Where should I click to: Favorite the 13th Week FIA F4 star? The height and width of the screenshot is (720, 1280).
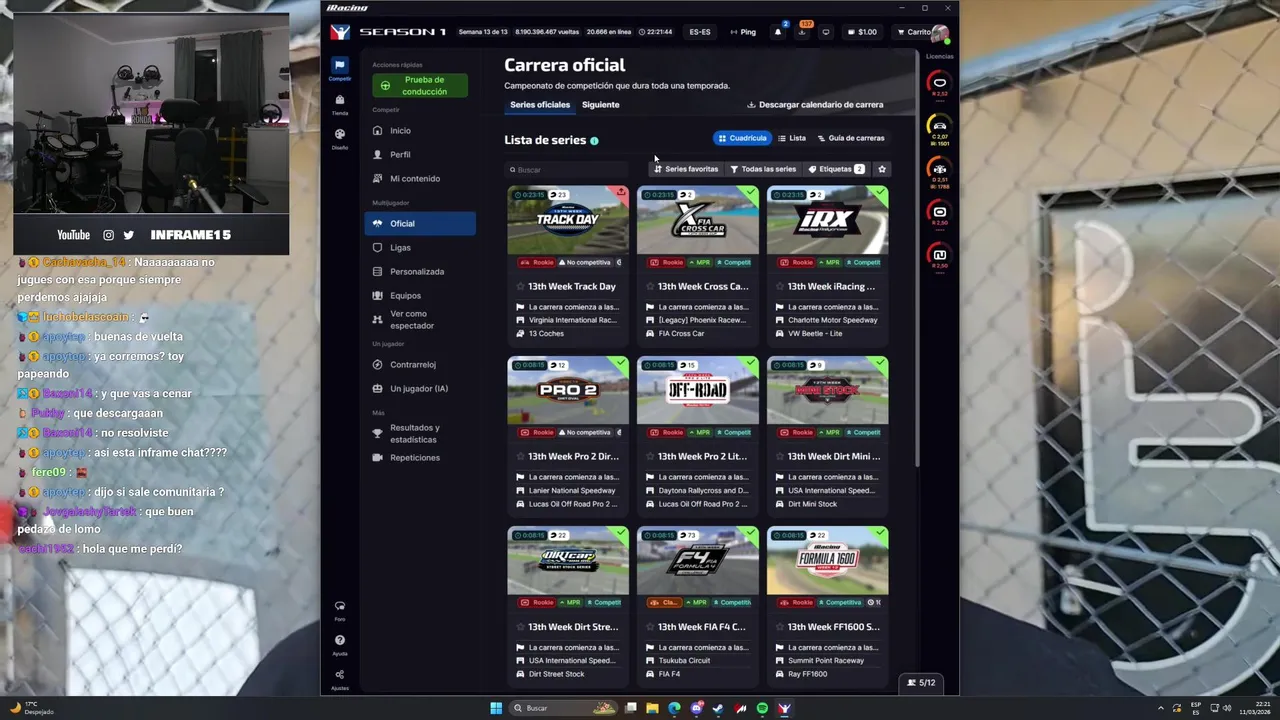(x=650, y=627)
